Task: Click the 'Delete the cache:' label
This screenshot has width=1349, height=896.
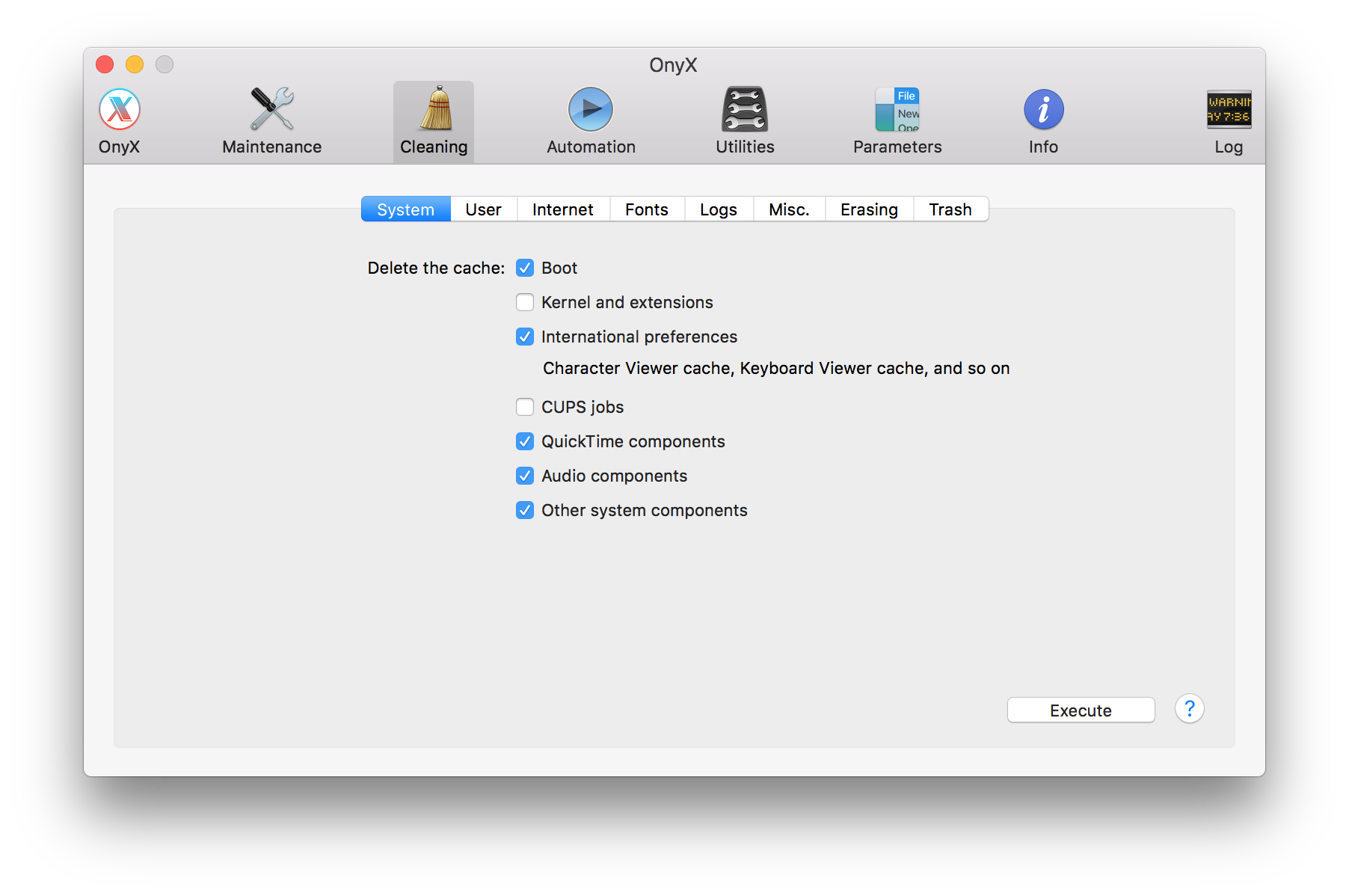Action: point(436,268)
